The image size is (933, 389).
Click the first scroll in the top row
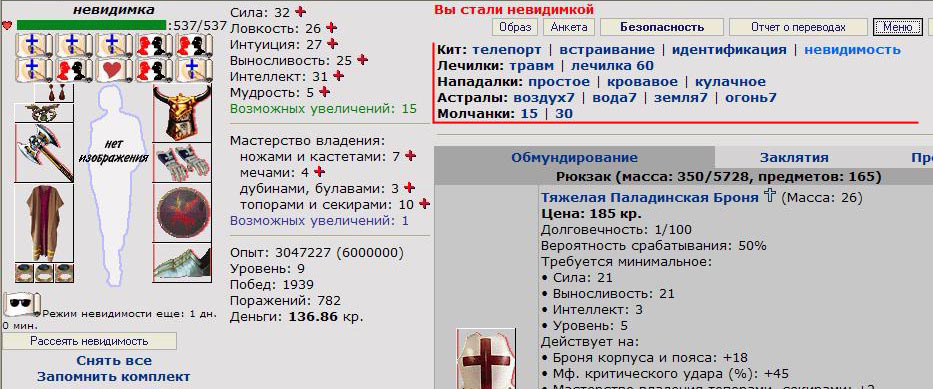click(x=32, y=45)
